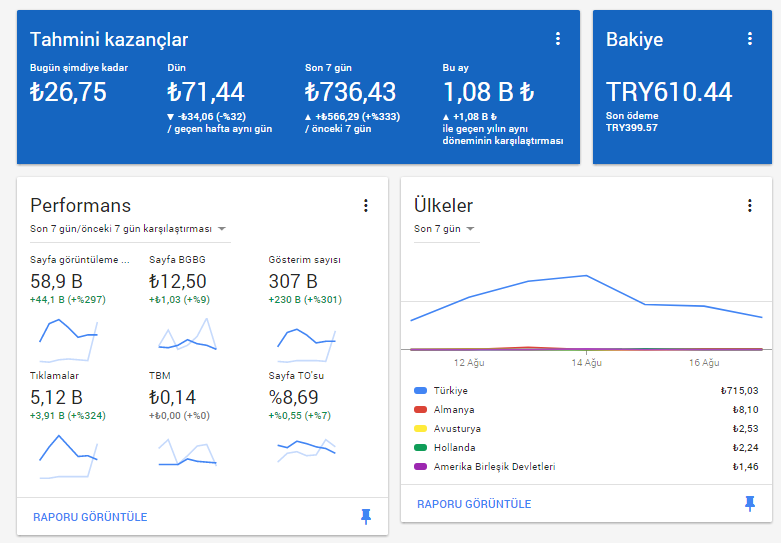Open the Bakiye card three-dot menu
Viewport: 781px width, 543px height.
coord(750,39)
